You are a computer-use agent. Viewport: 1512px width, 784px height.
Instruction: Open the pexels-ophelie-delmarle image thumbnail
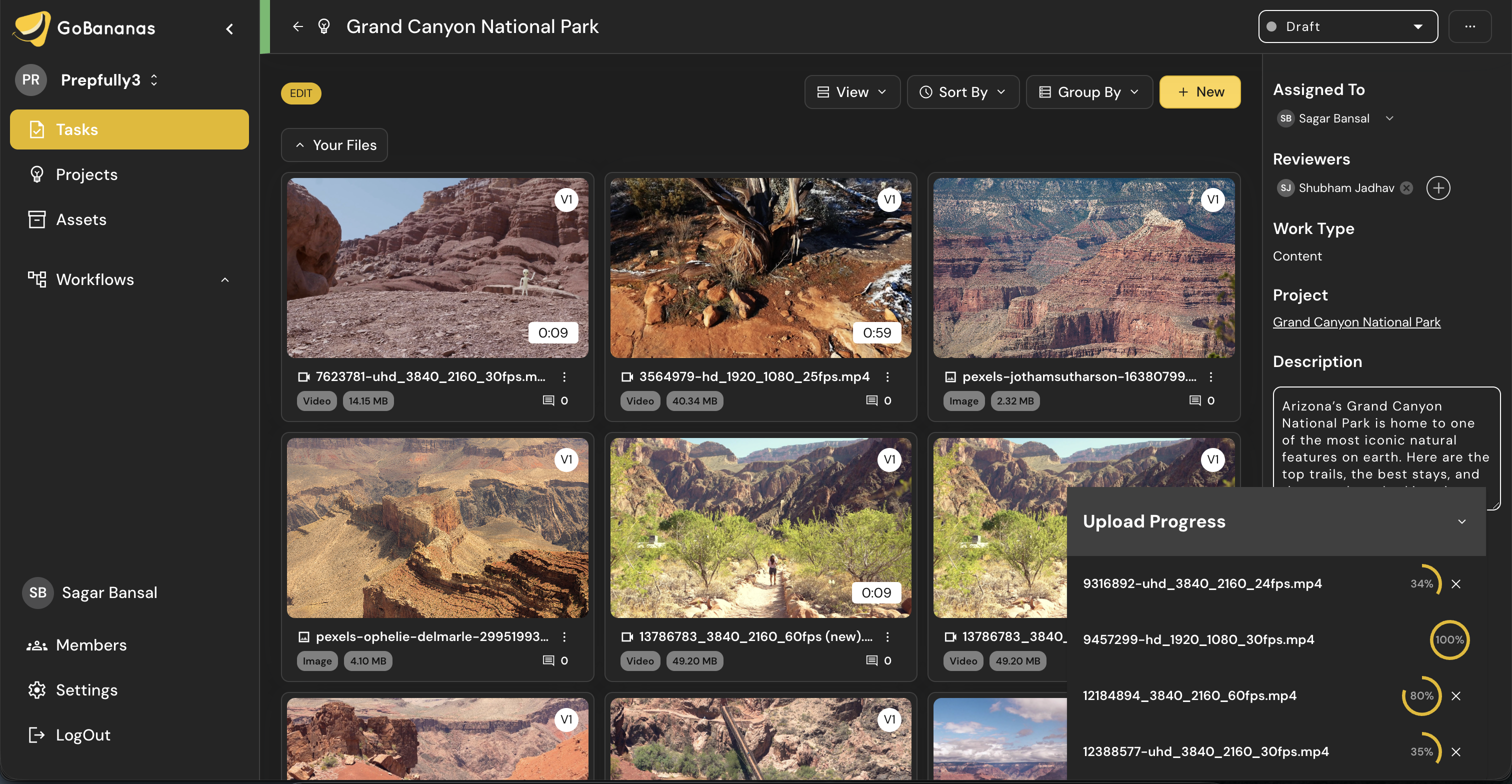pos(437,527)
